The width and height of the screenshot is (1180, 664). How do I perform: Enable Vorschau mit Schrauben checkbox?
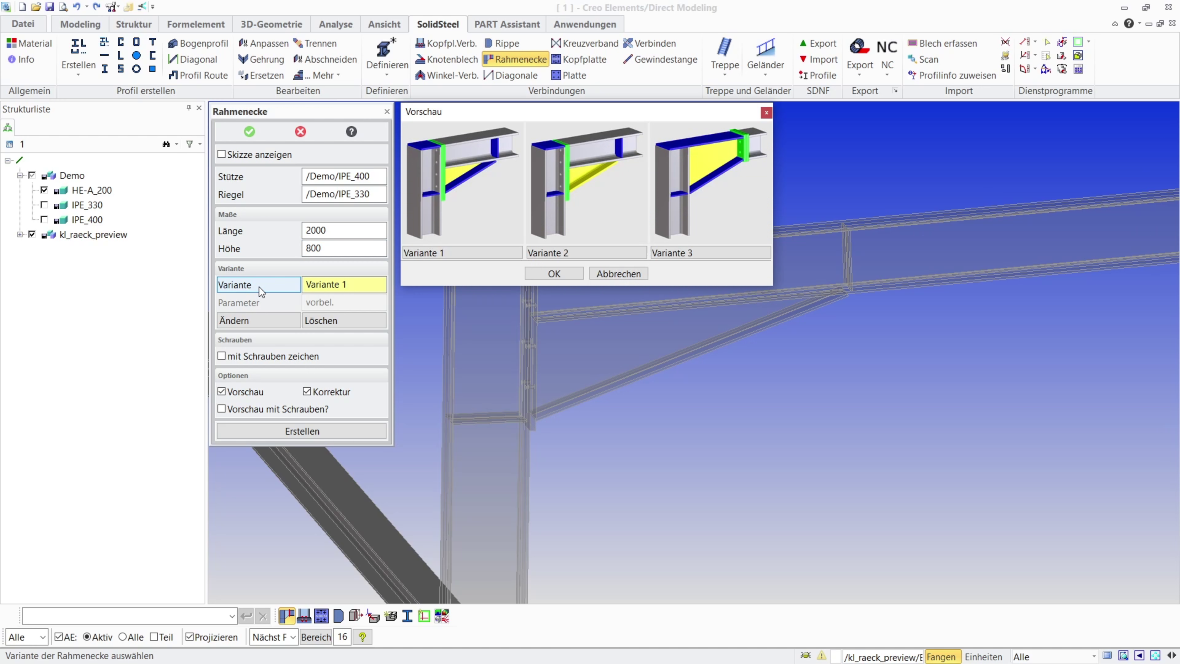pos(222,409)
